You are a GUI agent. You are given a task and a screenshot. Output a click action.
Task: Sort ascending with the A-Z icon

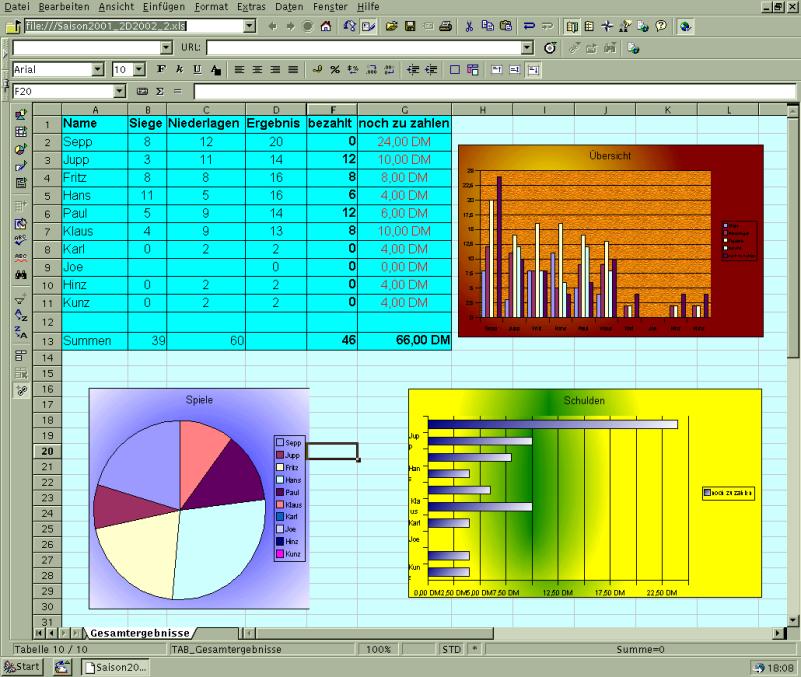tap(20, 316)
